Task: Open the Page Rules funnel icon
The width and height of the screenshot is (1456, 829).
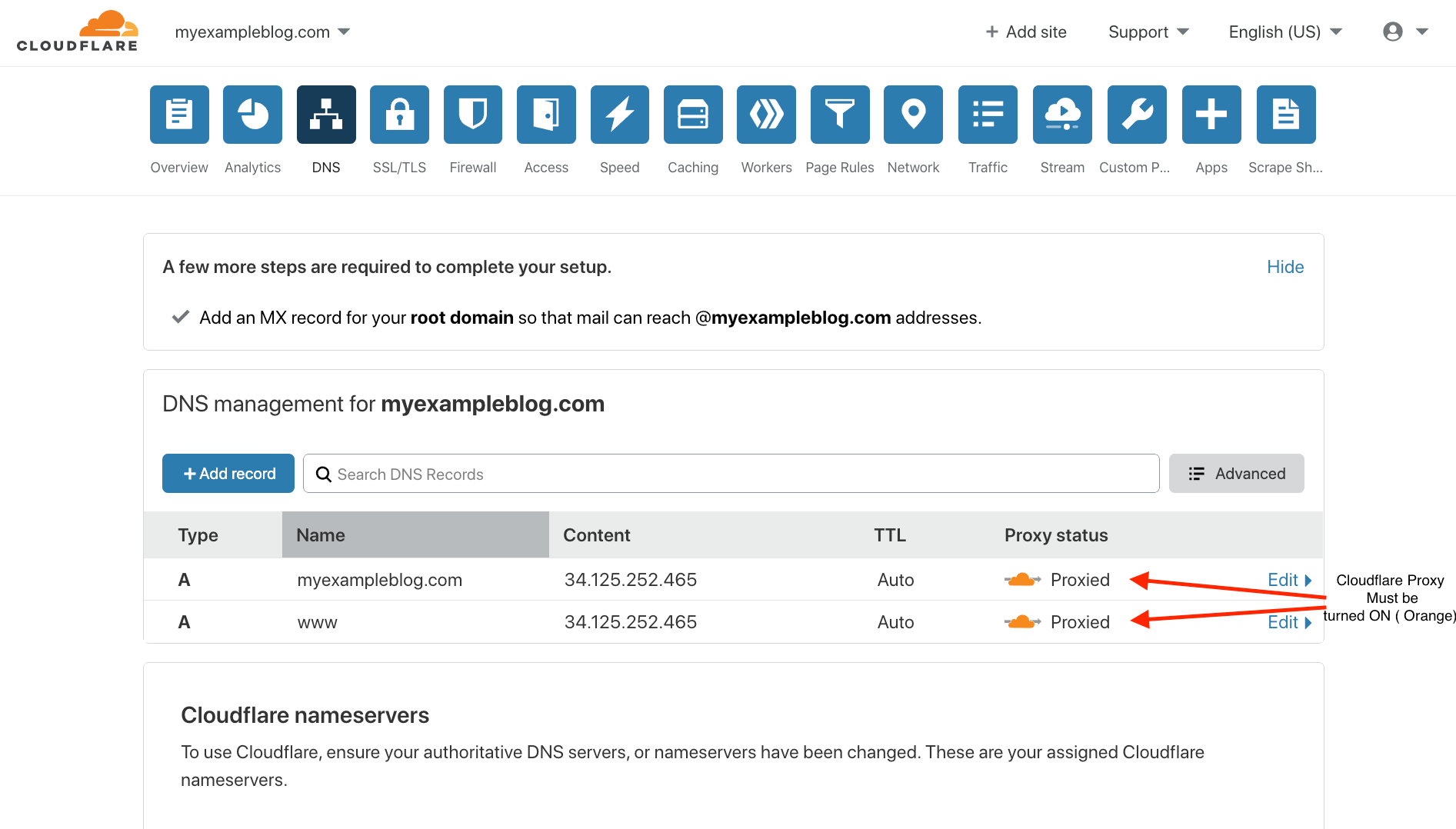Action: tap(840, 115)
